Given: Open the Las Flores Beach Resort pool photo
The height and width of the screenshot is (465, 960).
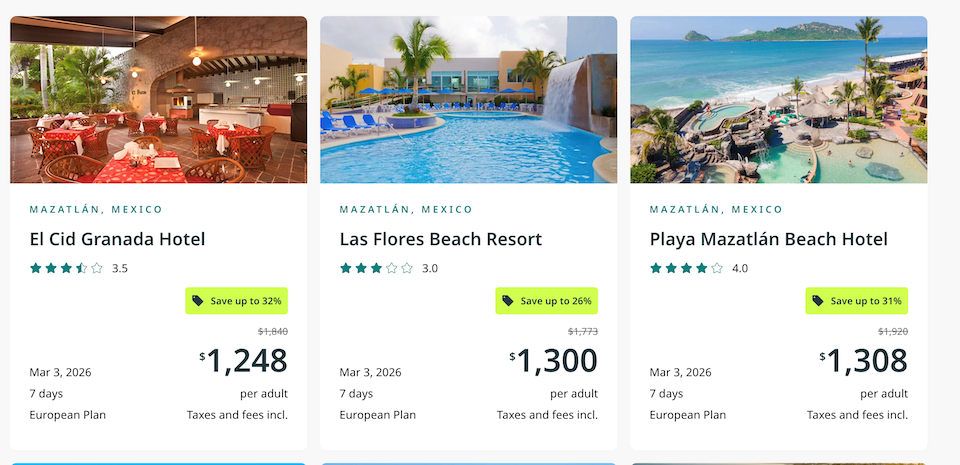Looking at the screenshot, I should (x=468, y=100).
